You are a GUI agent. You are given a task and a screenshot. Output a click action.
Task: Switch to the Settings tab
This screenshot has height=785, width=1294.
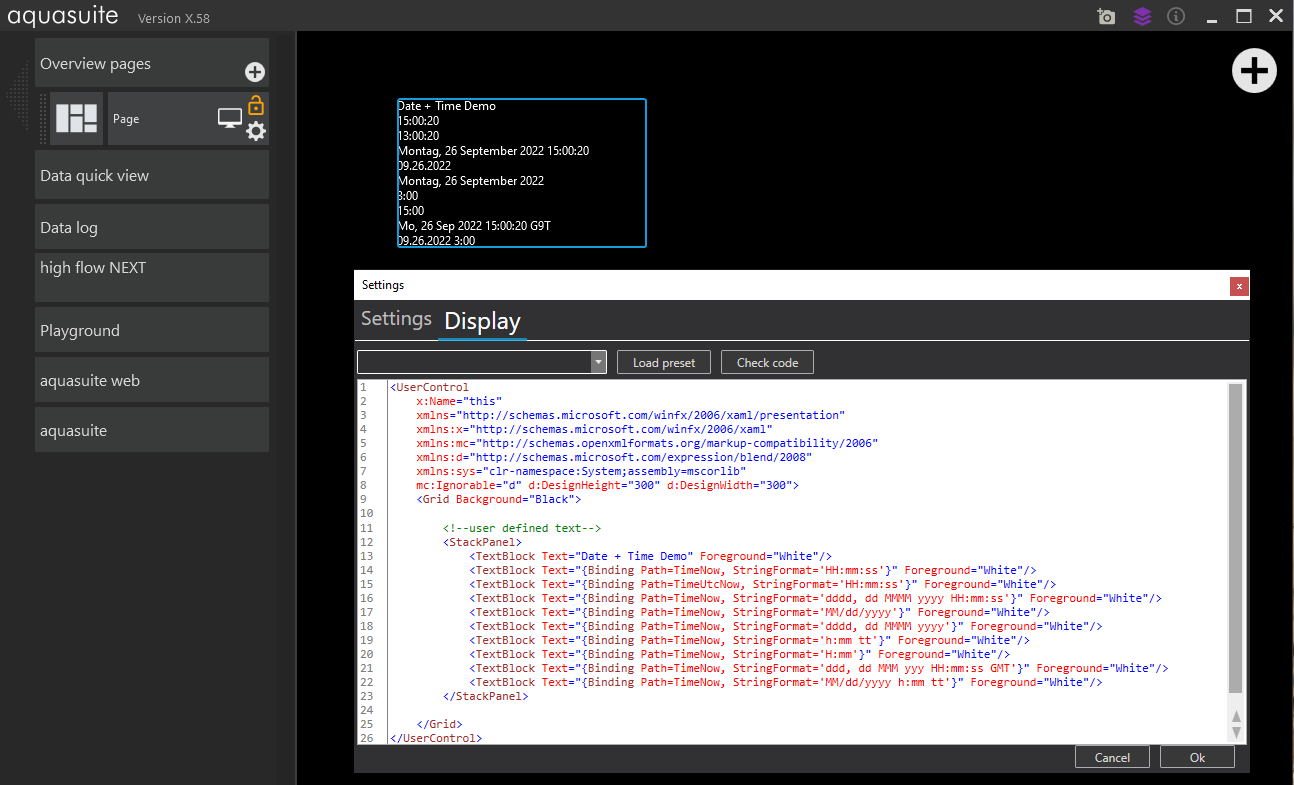(396, 319)
